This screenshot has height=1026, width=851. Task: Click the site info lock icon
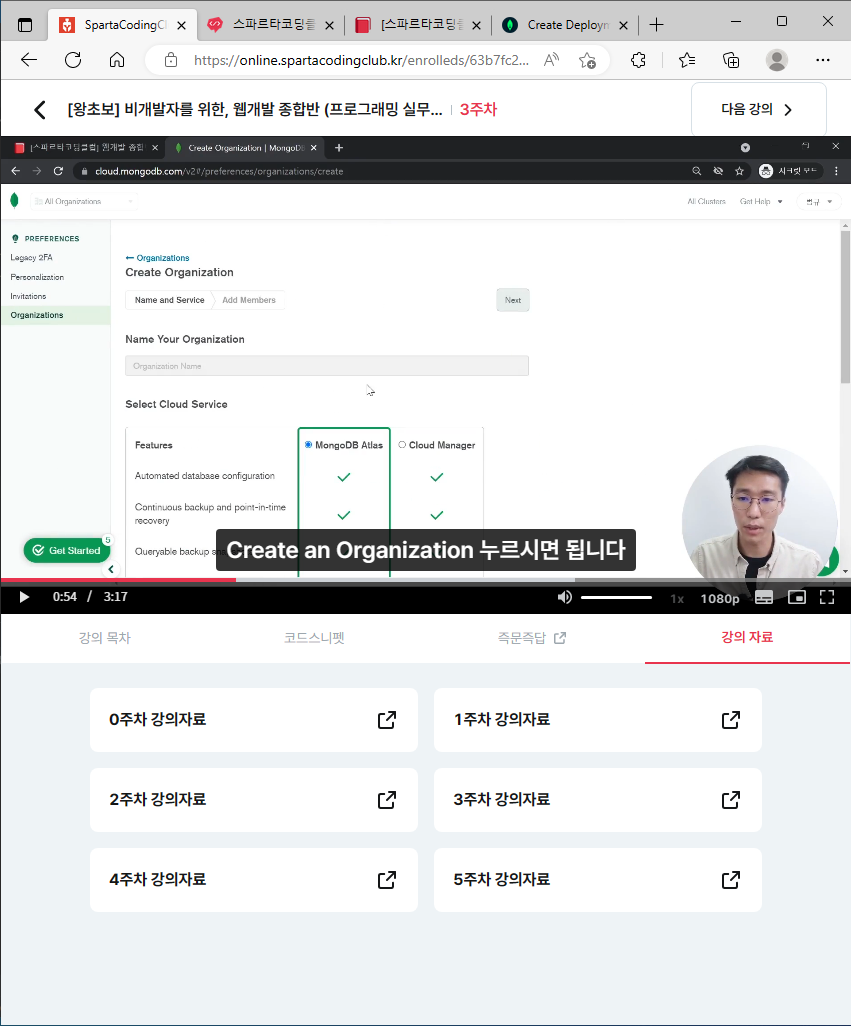(171, 60)
